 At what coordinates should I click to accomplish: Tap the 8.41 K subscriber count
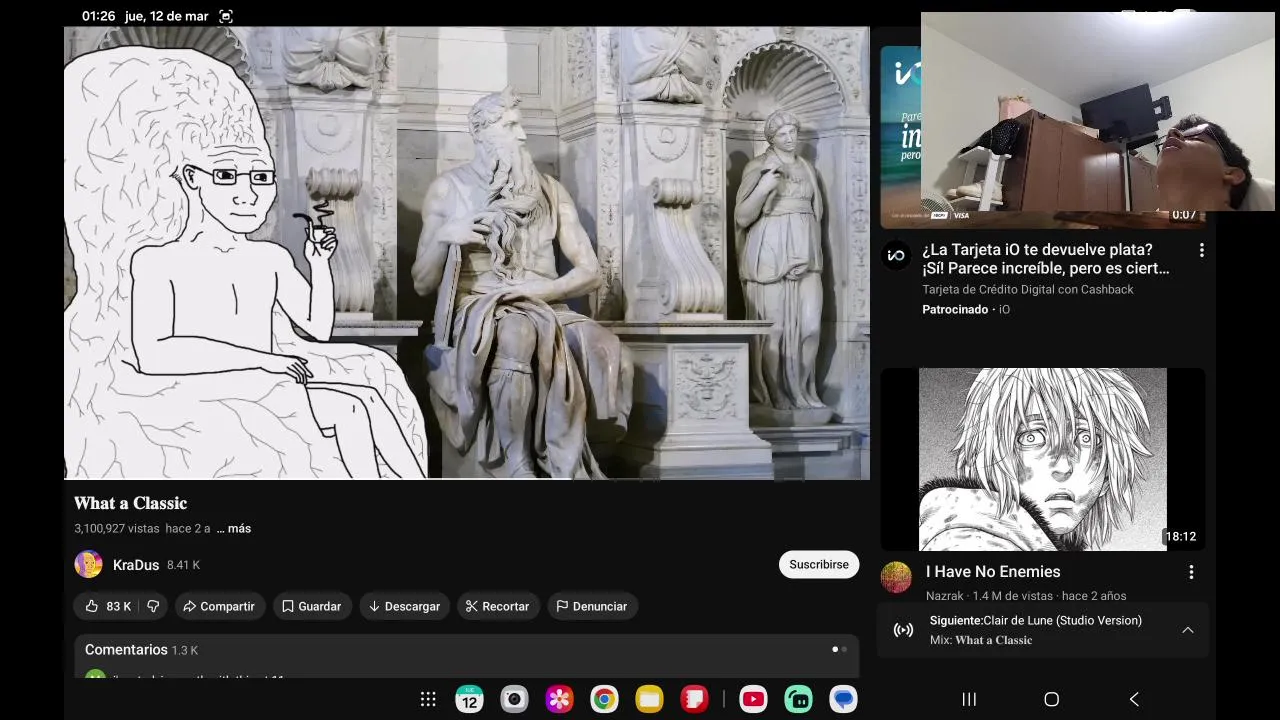point(183,565)
